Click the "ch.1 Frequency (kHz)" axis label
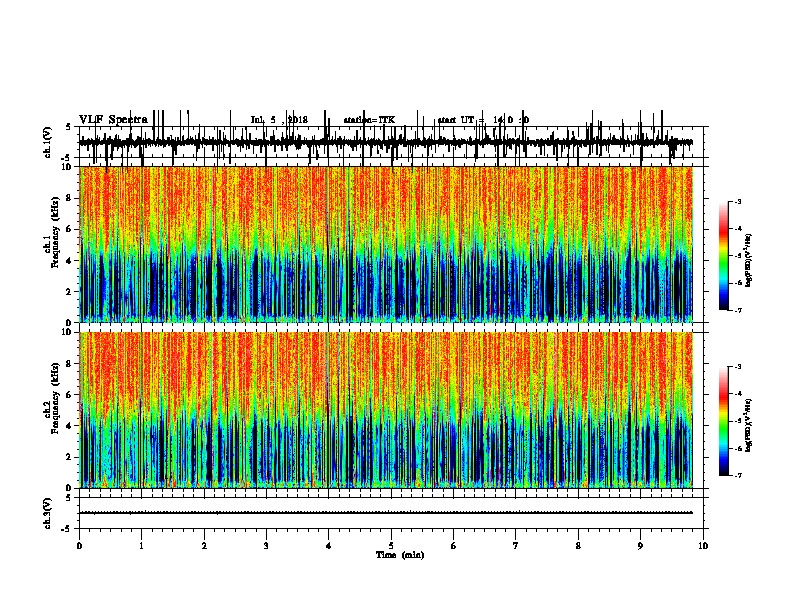The height and width of the screenshot is (612, 792). (53, 244)
